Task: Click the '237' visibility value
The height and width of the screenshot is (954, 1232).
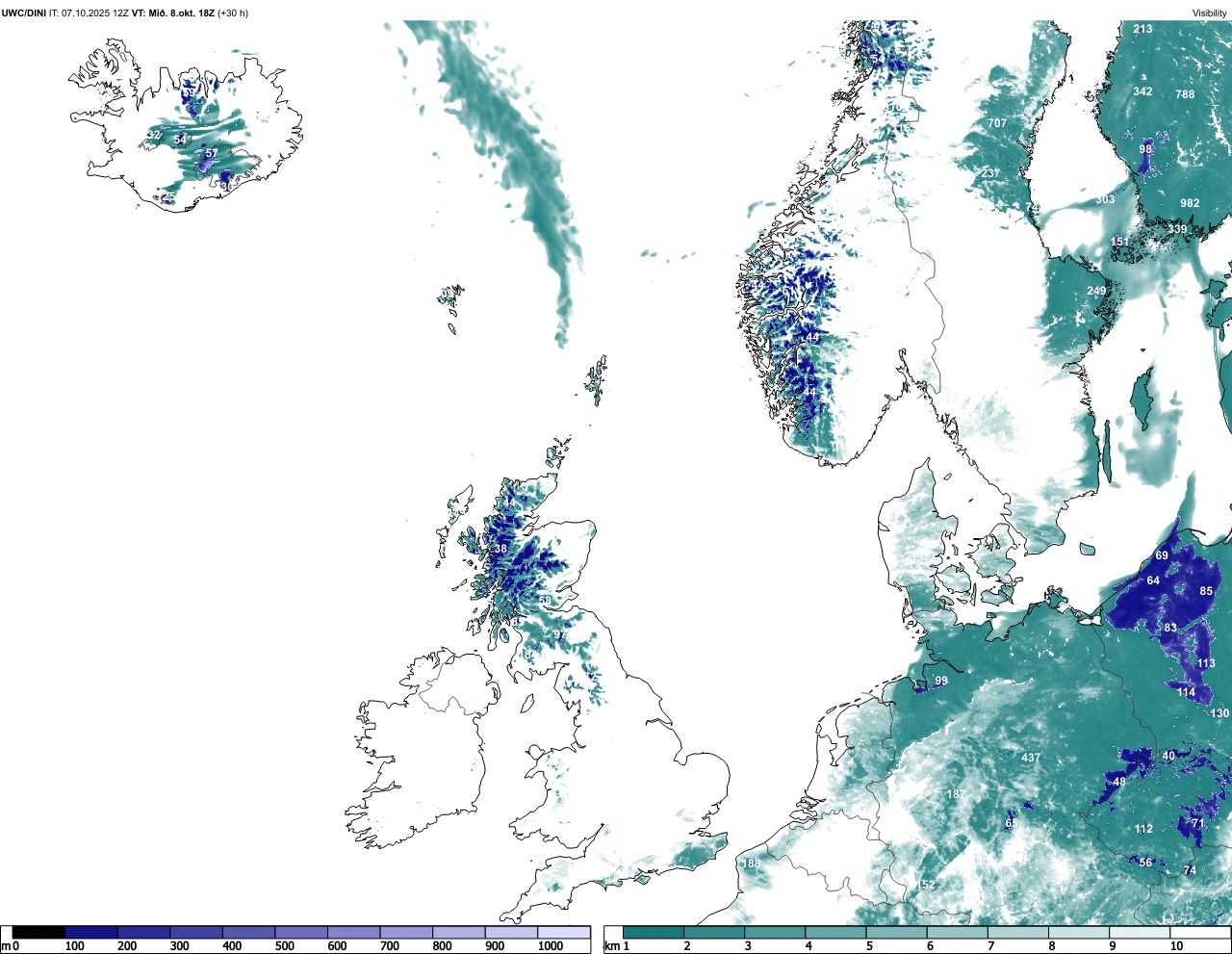Action: [990, 173]
